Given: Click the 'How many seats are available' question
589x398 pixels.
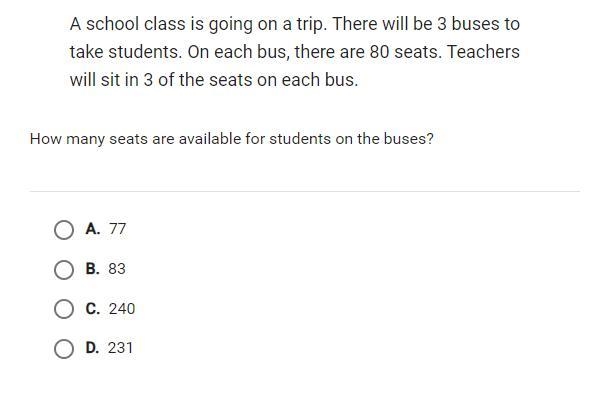Looking at the screenshot, I should click(231, 139).
